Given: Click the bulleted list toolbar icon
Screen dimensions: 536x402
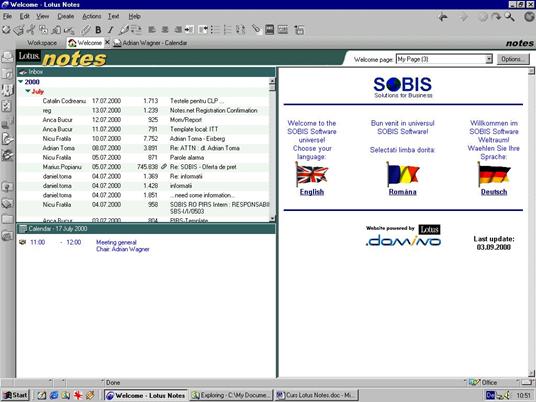Looking at the screenshot, I should click(x=215, y=30).
